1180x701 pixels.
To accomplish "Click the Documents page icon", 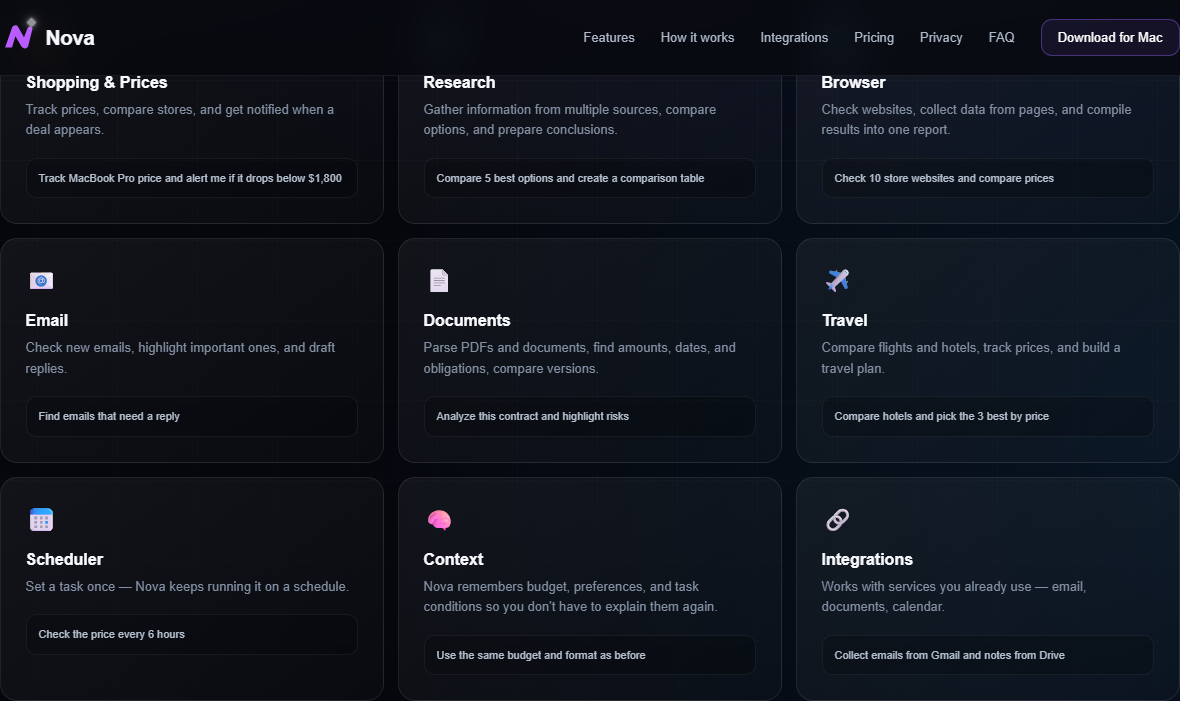I will [x=439, y=280].
